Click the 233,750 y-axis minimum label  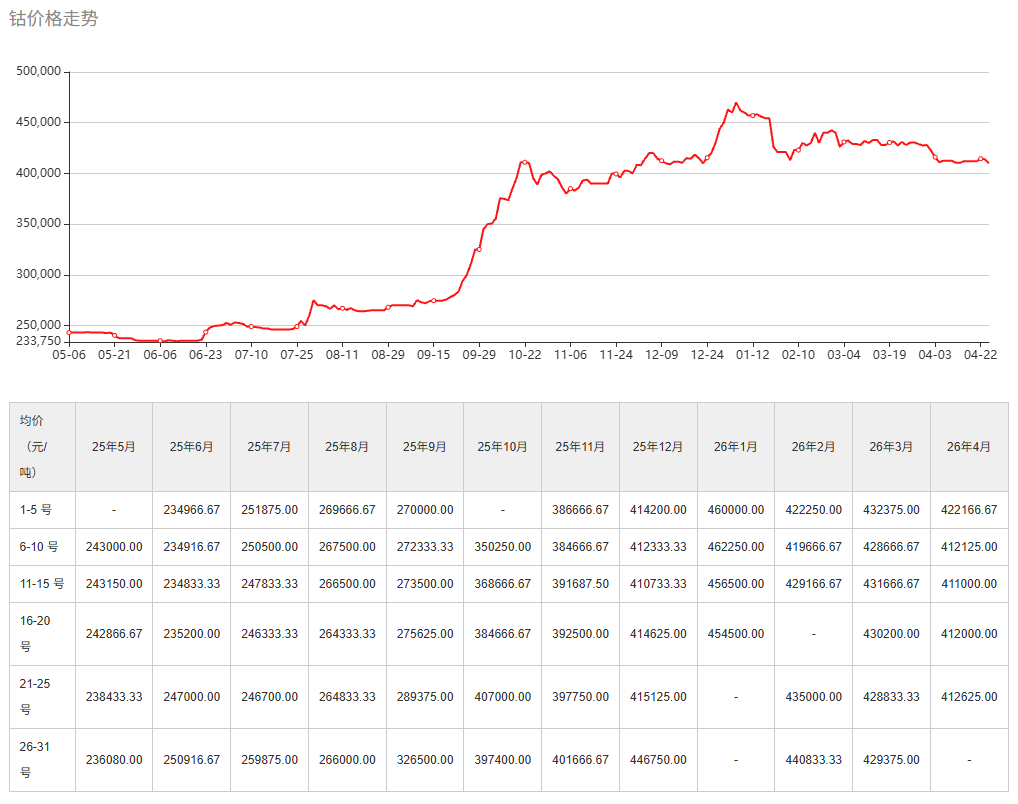click(40, 340)
